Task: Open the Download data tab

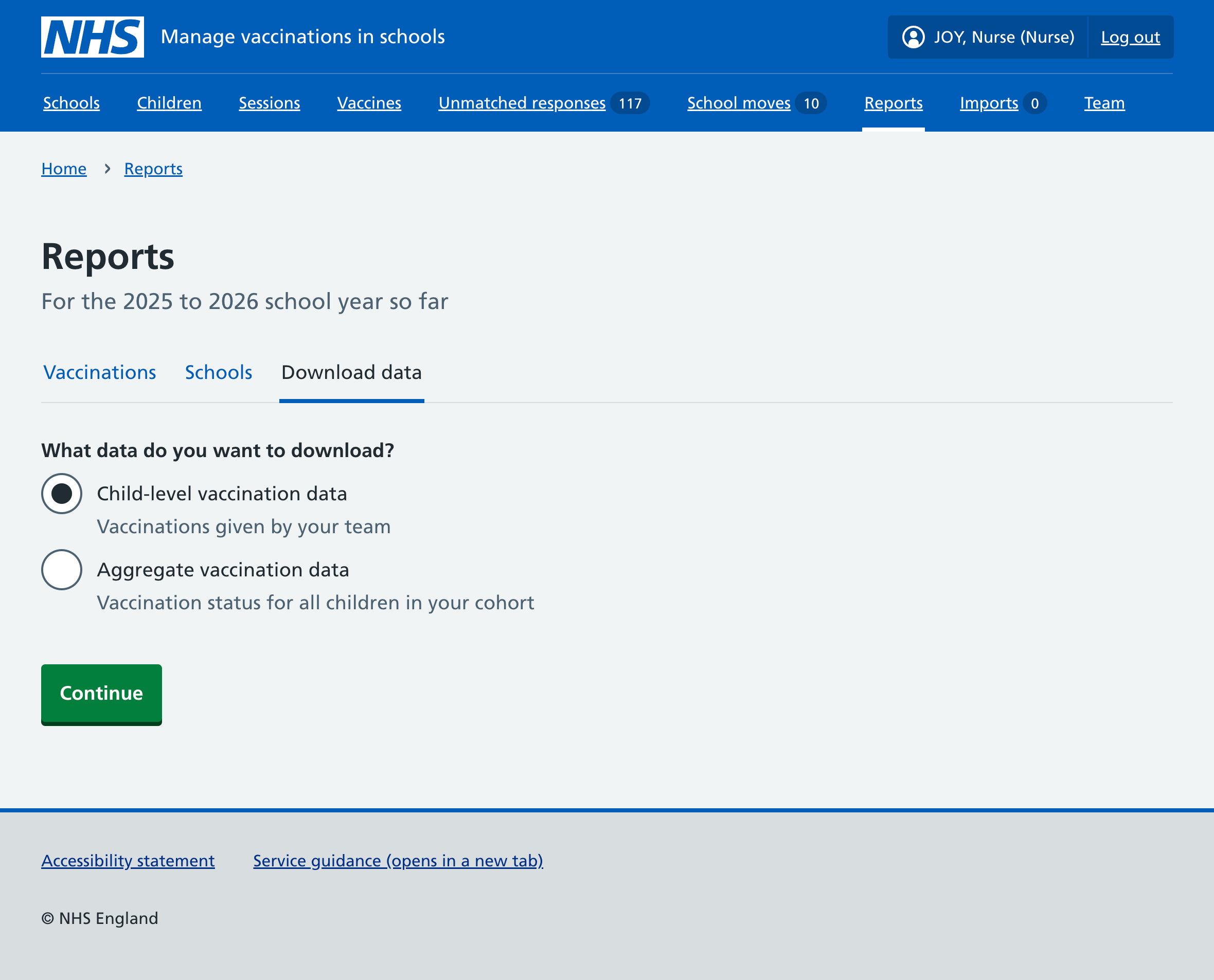Action: point(351,373)
